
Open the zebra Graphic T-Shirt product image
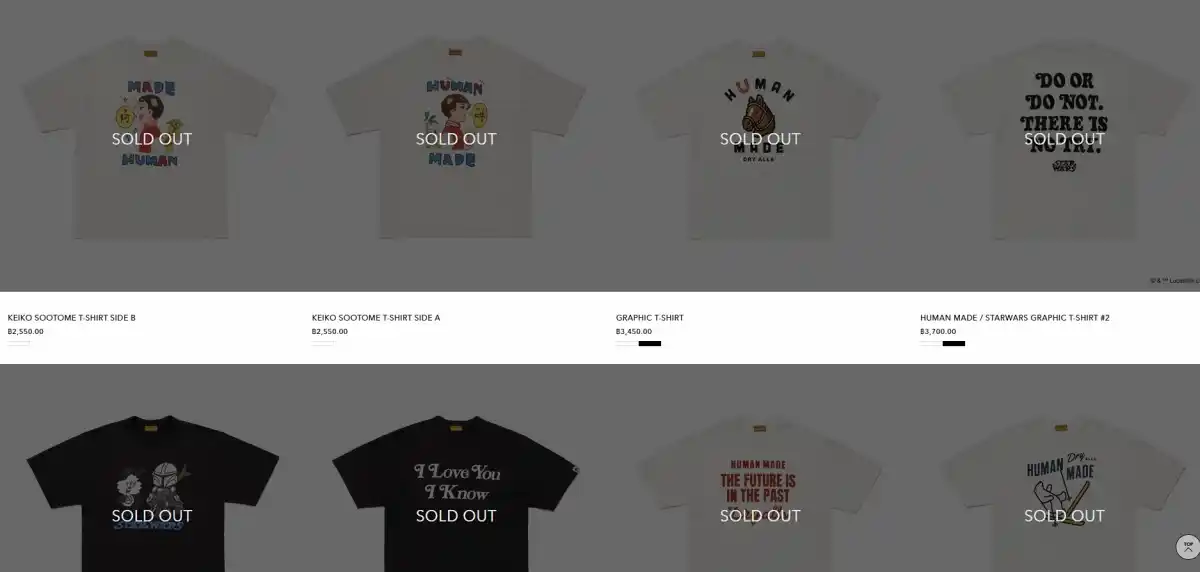760,146
